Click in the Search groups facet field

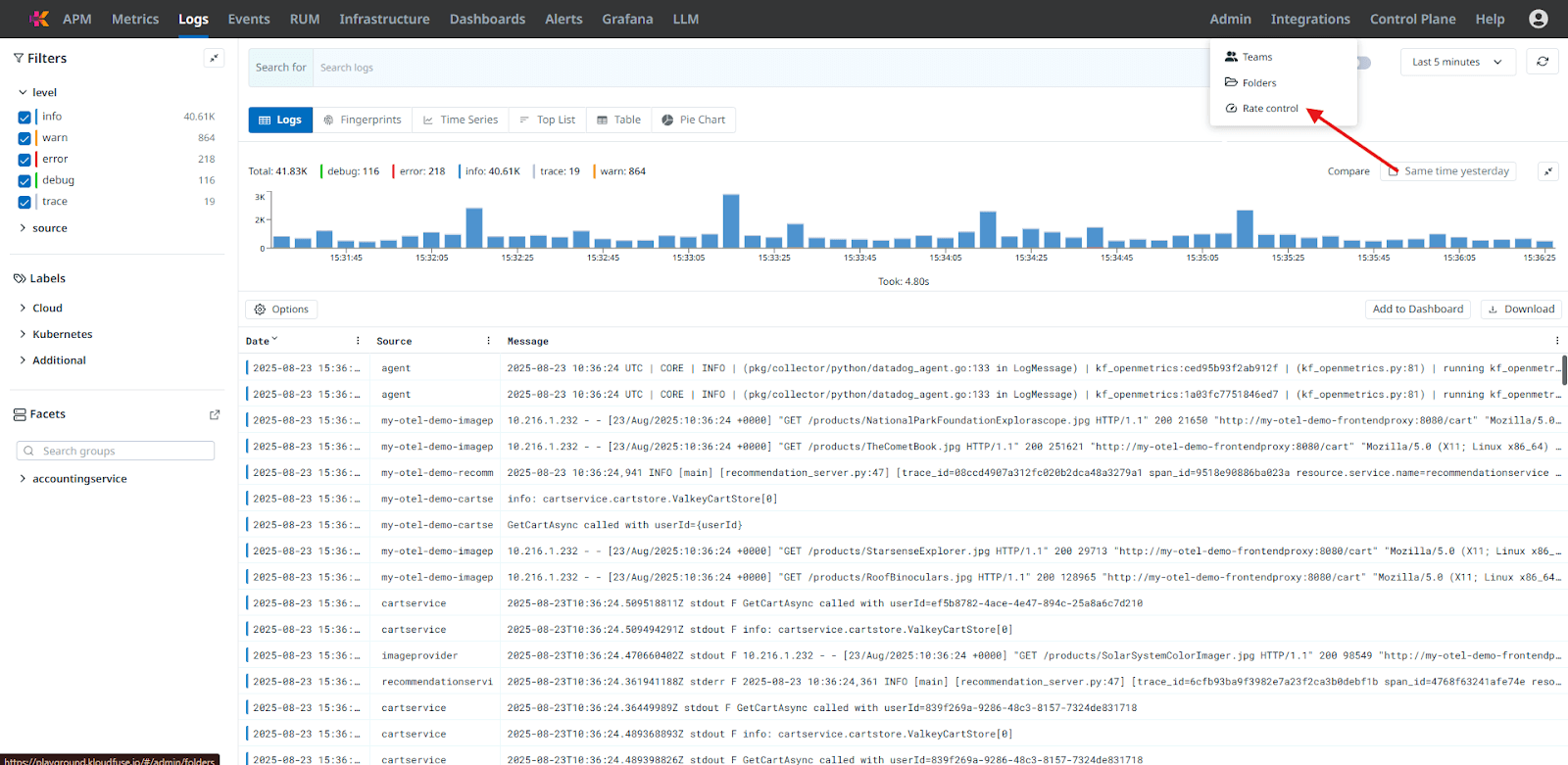point(116,451)
